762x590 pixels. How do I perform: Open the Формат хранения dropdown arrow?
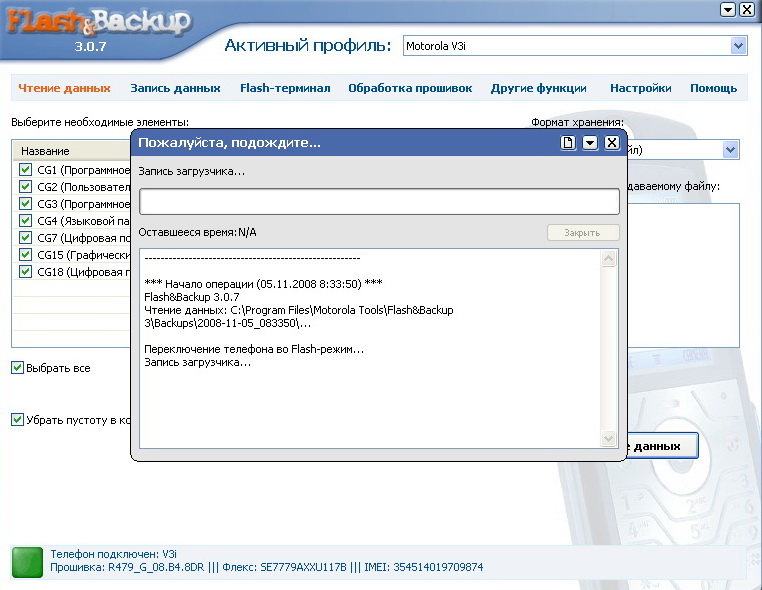[x=730, y=150]
